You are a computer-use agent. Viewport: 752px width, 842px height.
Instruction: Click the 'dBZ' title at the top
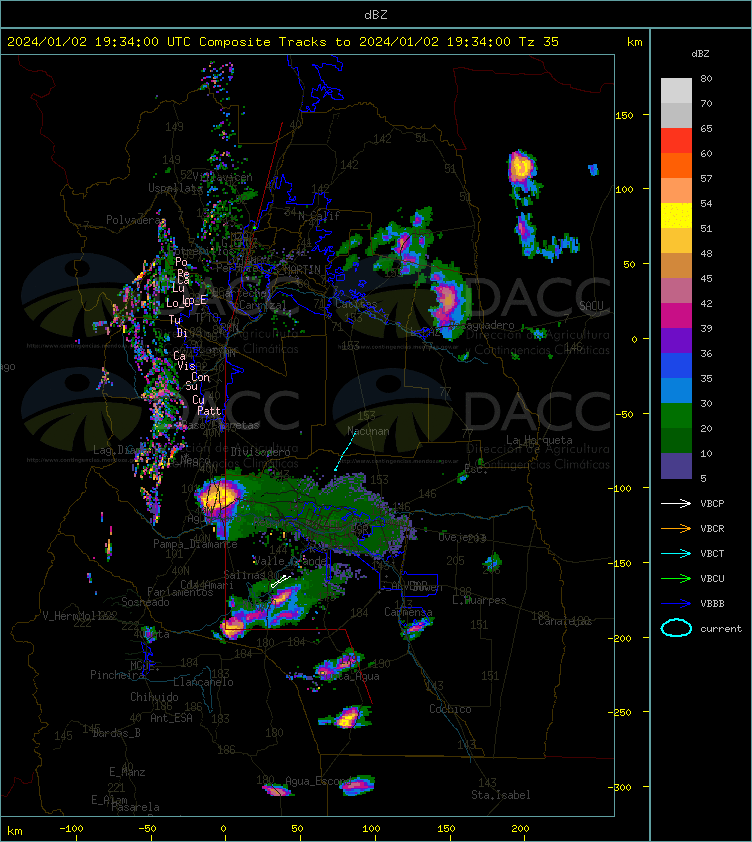pyautogui.click(x=375, y=14)
